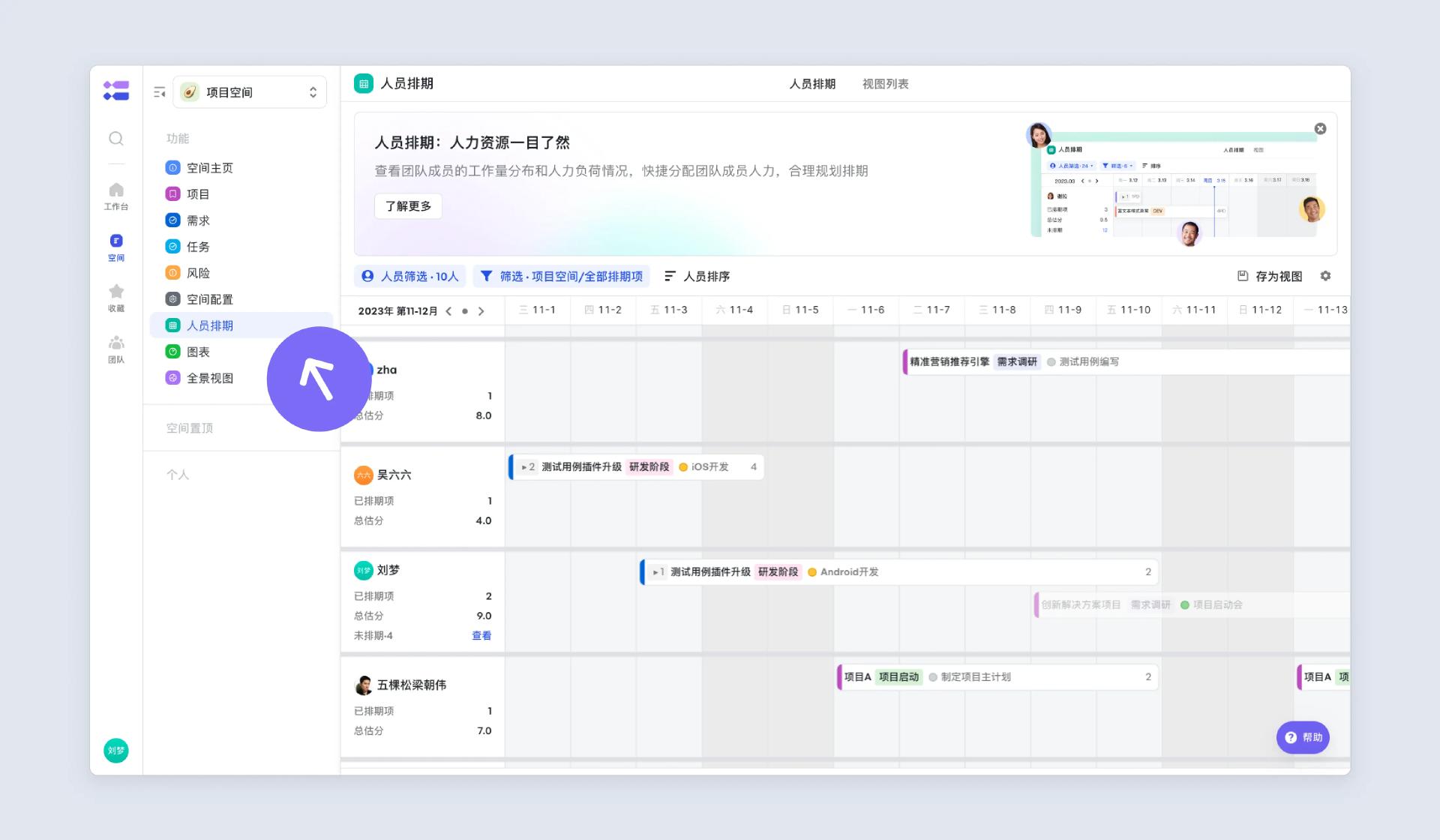
Task: Open the 人员筛选·10人 filter dropdown
Action: pos(410,276)
